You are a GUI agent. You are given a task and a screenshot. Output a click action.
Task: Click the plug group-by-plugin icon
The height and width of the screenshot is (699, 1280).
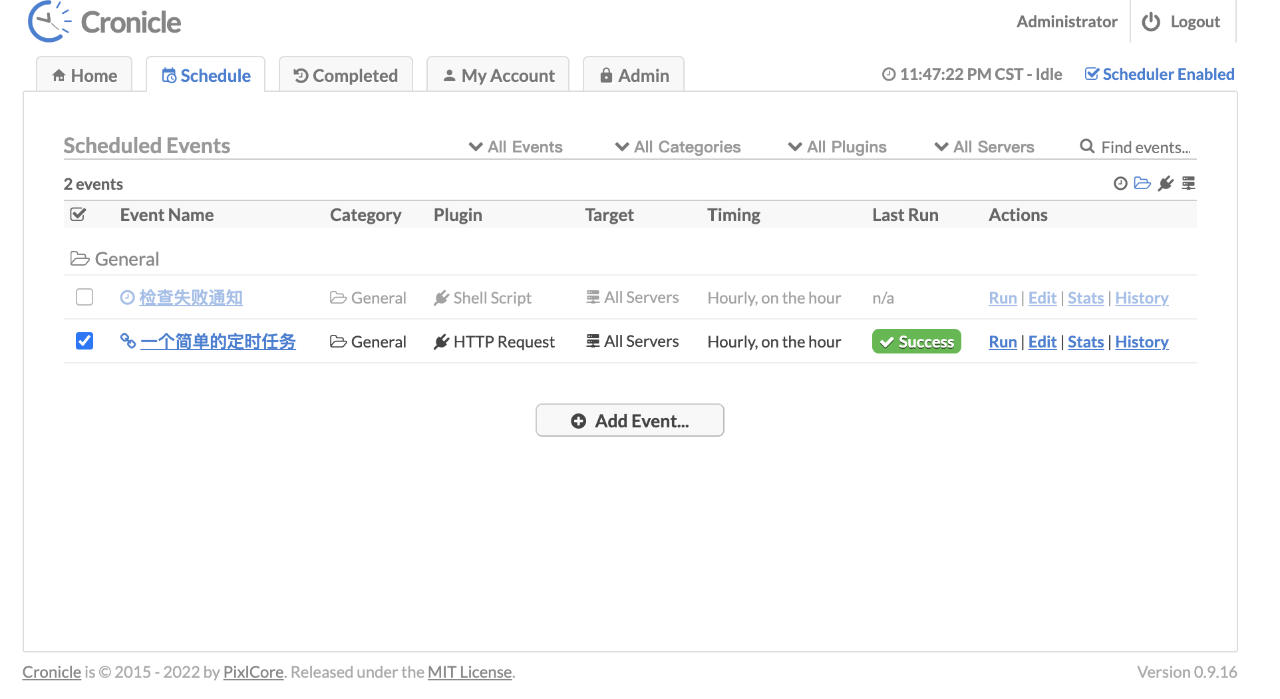pos(1165,184)
